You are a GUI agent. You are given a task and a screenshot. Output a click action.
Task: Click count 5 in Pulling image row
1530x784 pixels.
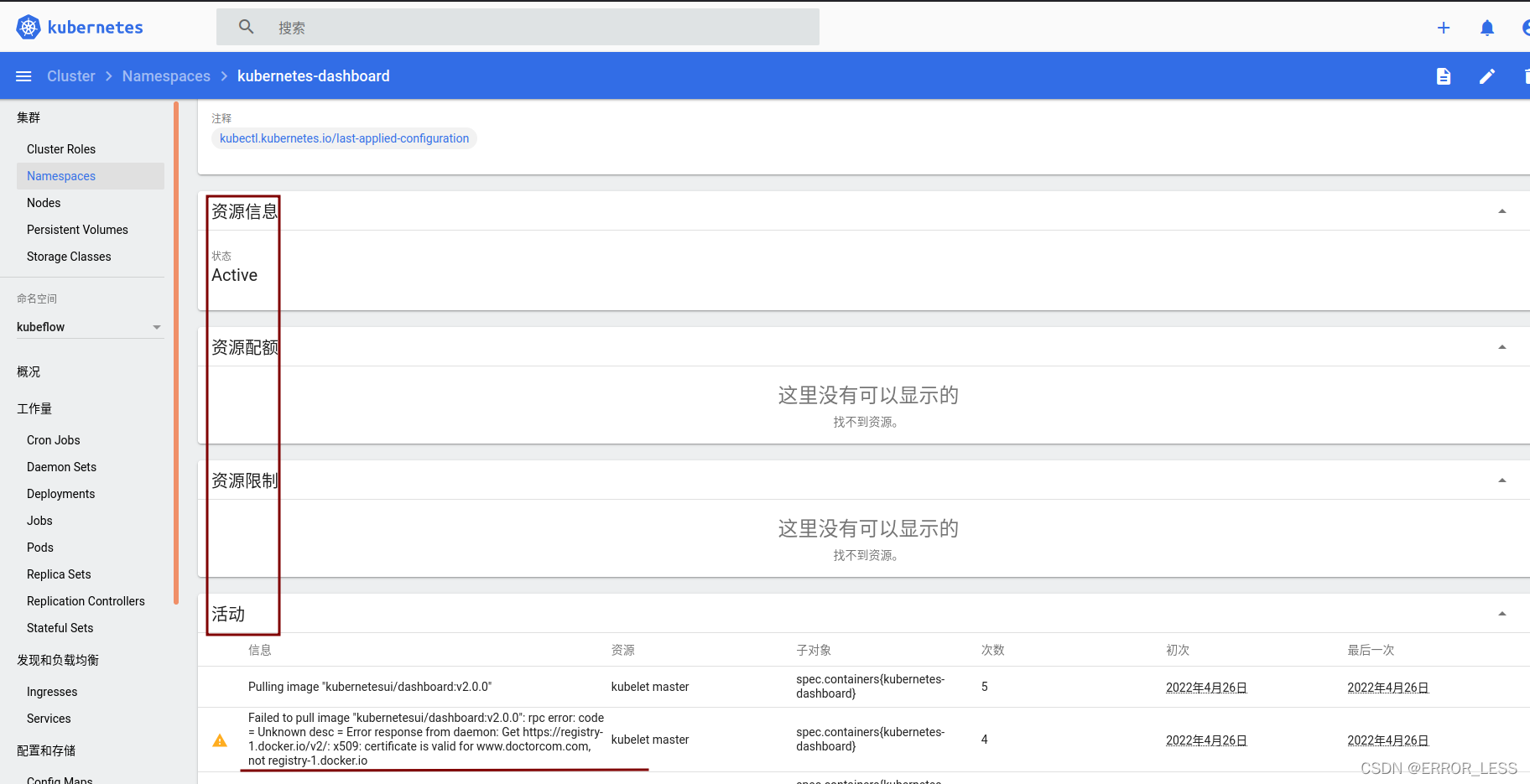[x=985, y=687]
